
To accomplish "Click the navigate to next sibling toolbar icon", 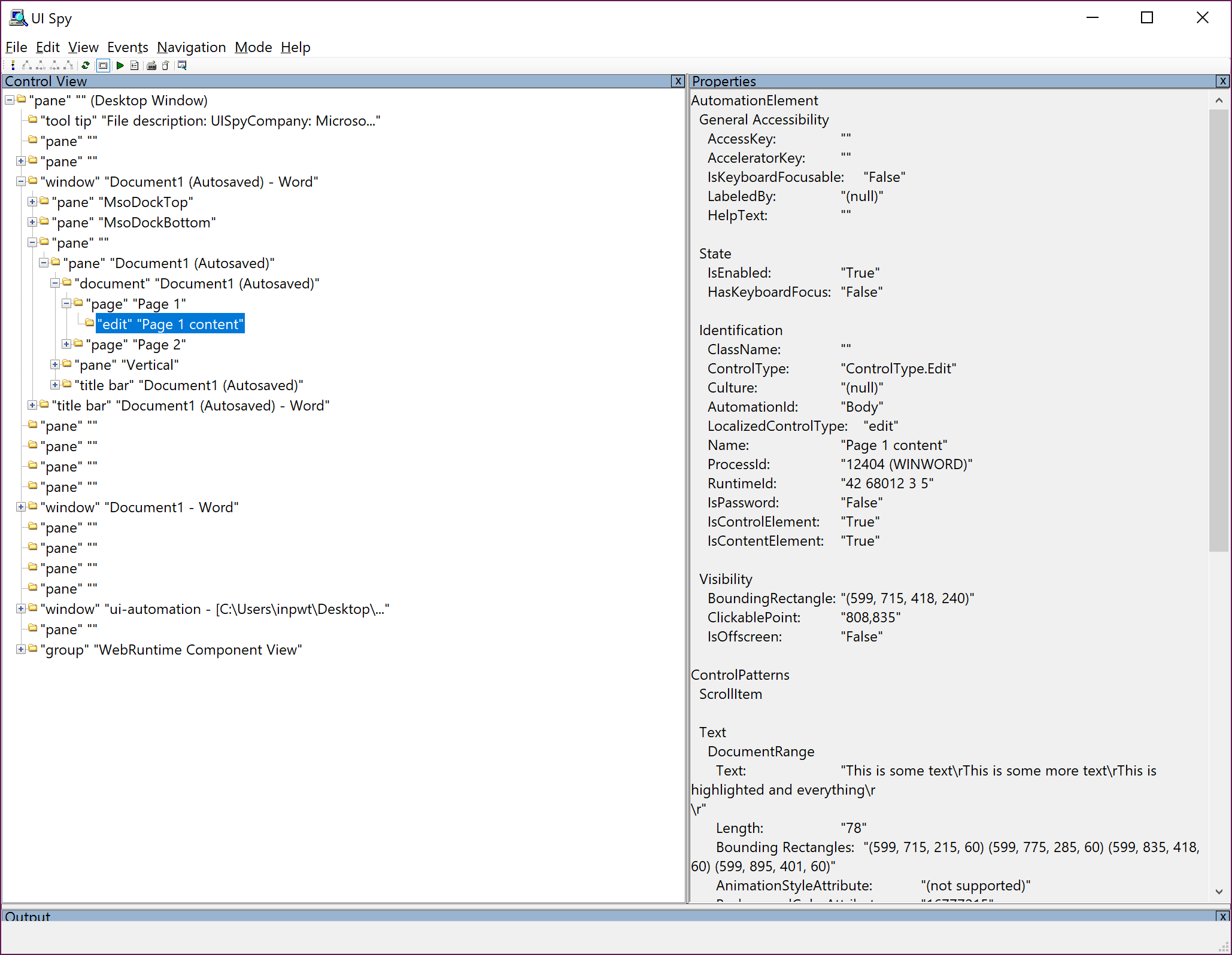I will (x=41, y=65).
